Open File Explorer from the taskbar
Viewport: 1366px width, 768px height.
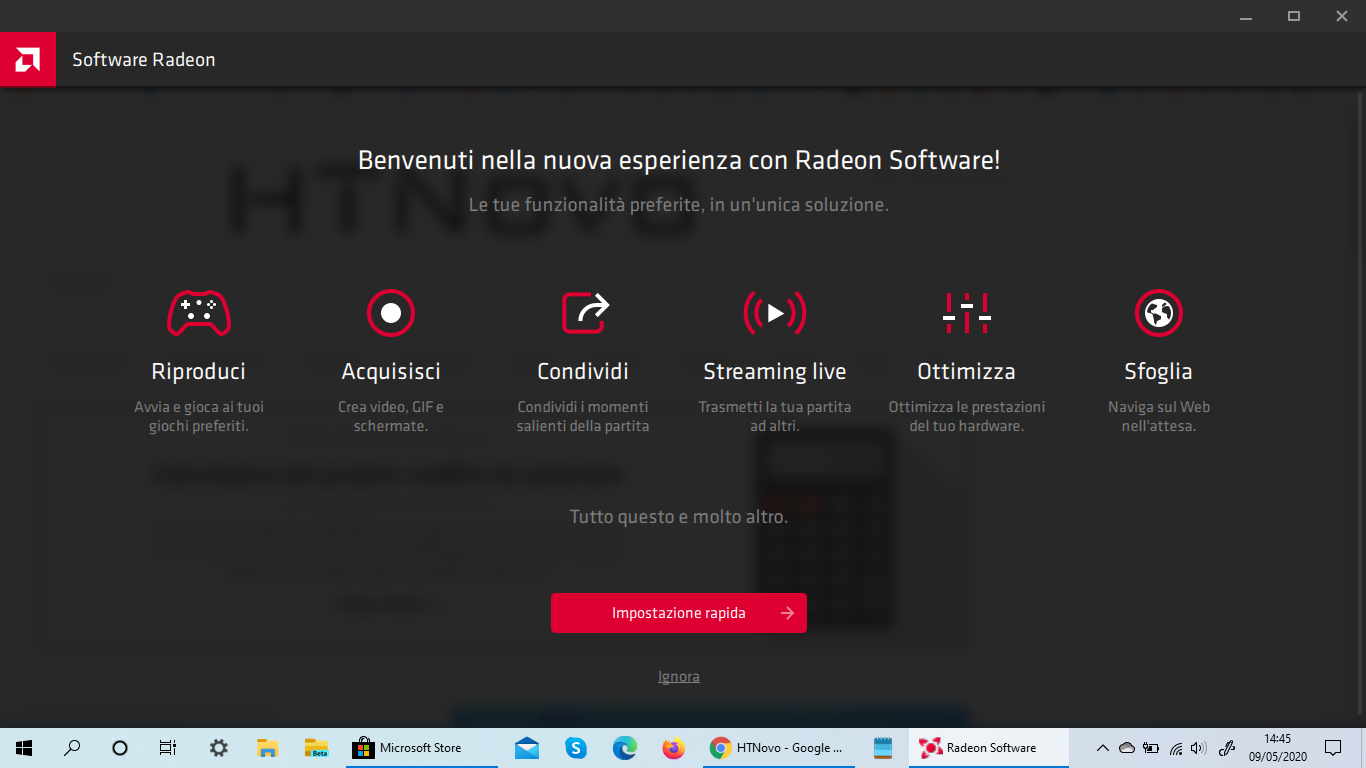267,748
